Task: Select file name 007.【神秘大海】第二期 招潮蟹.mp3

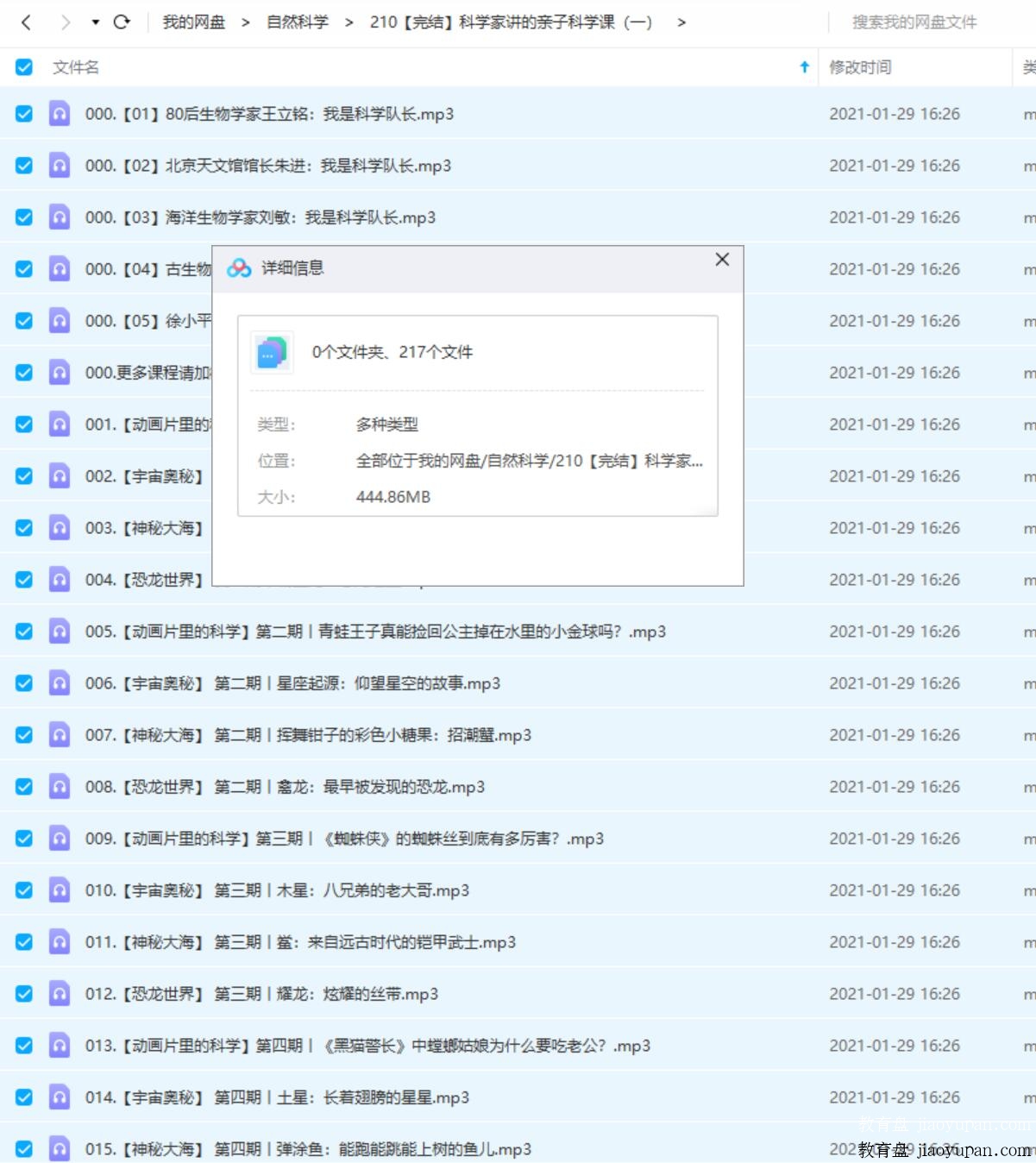Action: tap(308, 735)
